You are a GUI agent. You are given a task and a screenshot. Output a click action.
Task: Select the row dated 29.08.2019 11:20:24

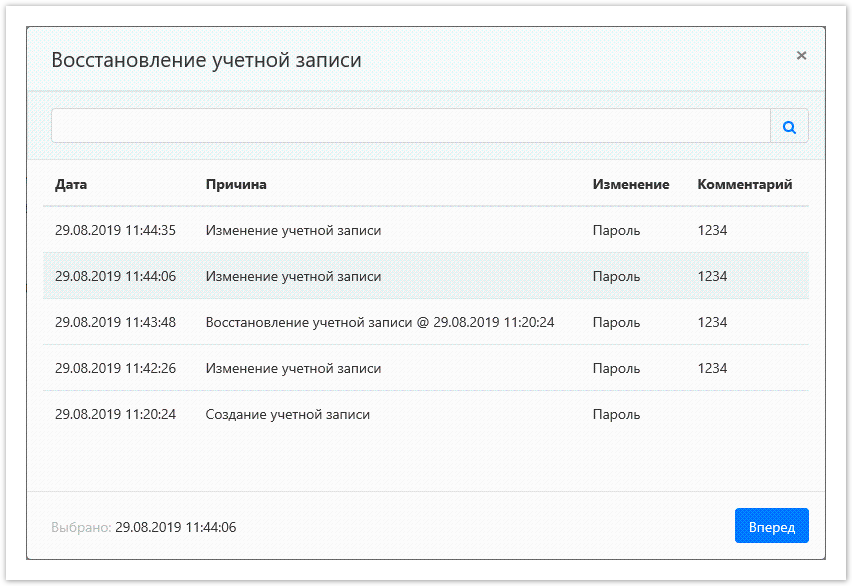[x=115, y=415]
